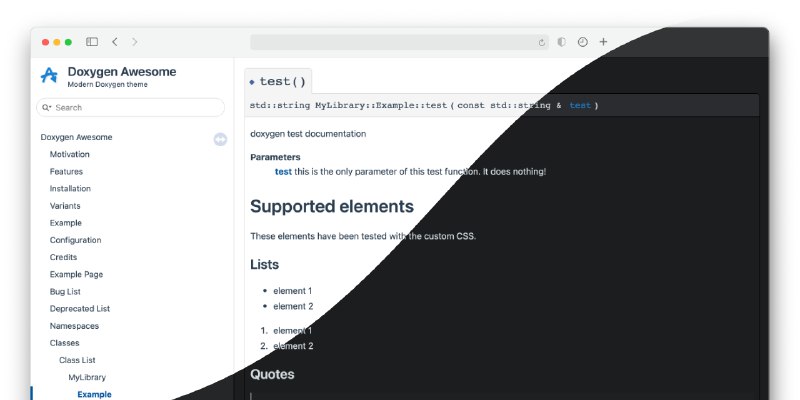800x400 pixels.
Task: Click the blue test parameter name
Action: click(283, 171)
